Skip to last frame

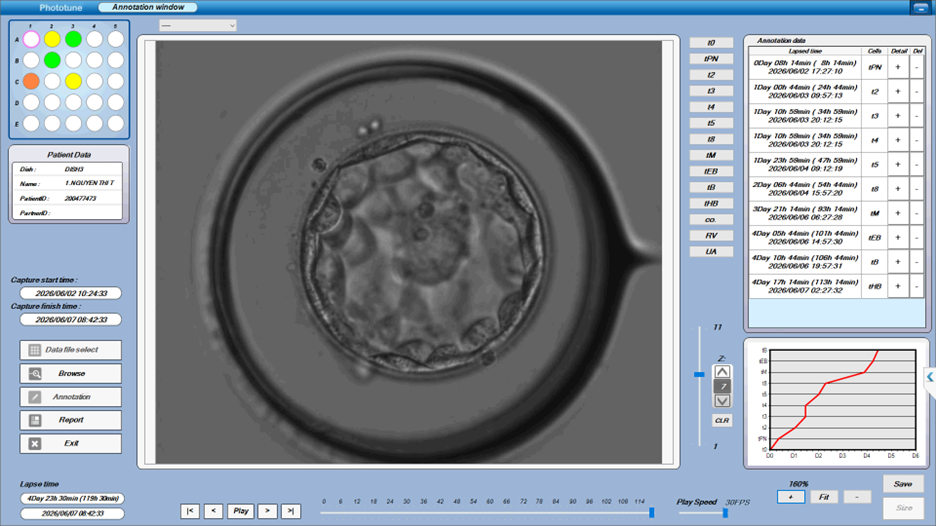[291, 511]
